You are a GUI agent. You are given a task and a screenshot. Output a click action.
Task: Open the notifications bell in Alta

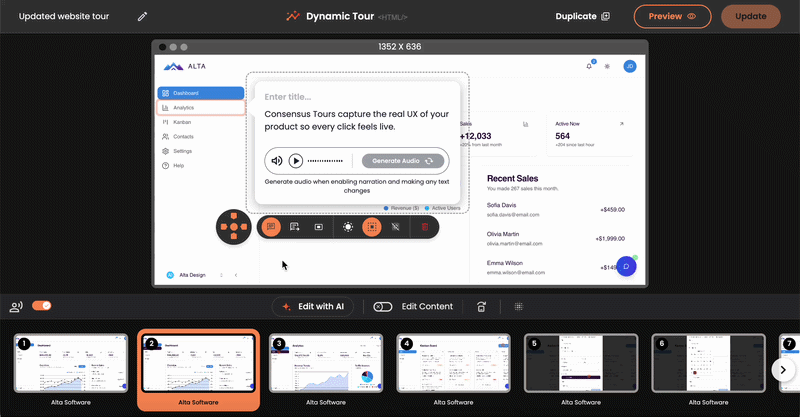pyautogui.click(x=589, y=66)
